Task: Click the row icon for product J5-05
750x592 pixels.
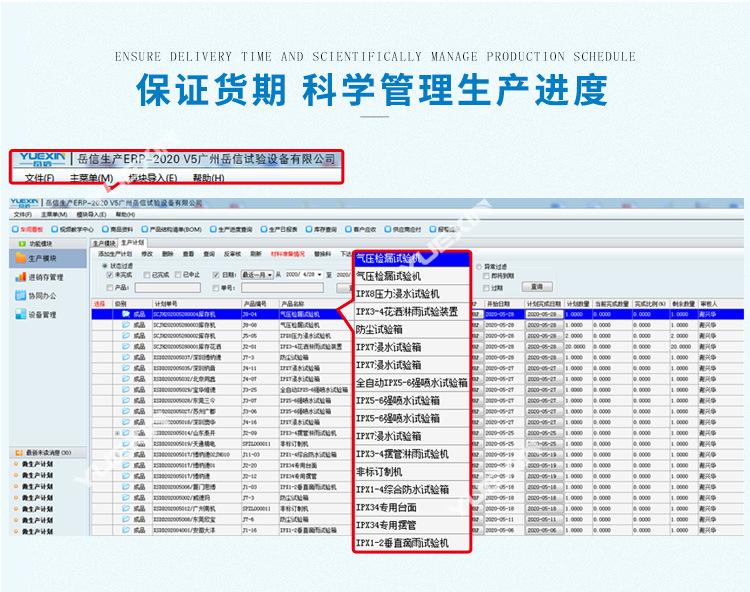Action: tap(126, 336)
